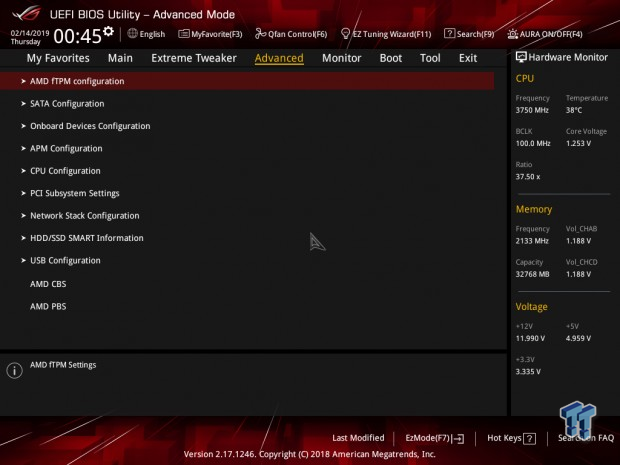The image size is (620, 465).
Task: Click Search(F9) label
Action: pos(475,34)
